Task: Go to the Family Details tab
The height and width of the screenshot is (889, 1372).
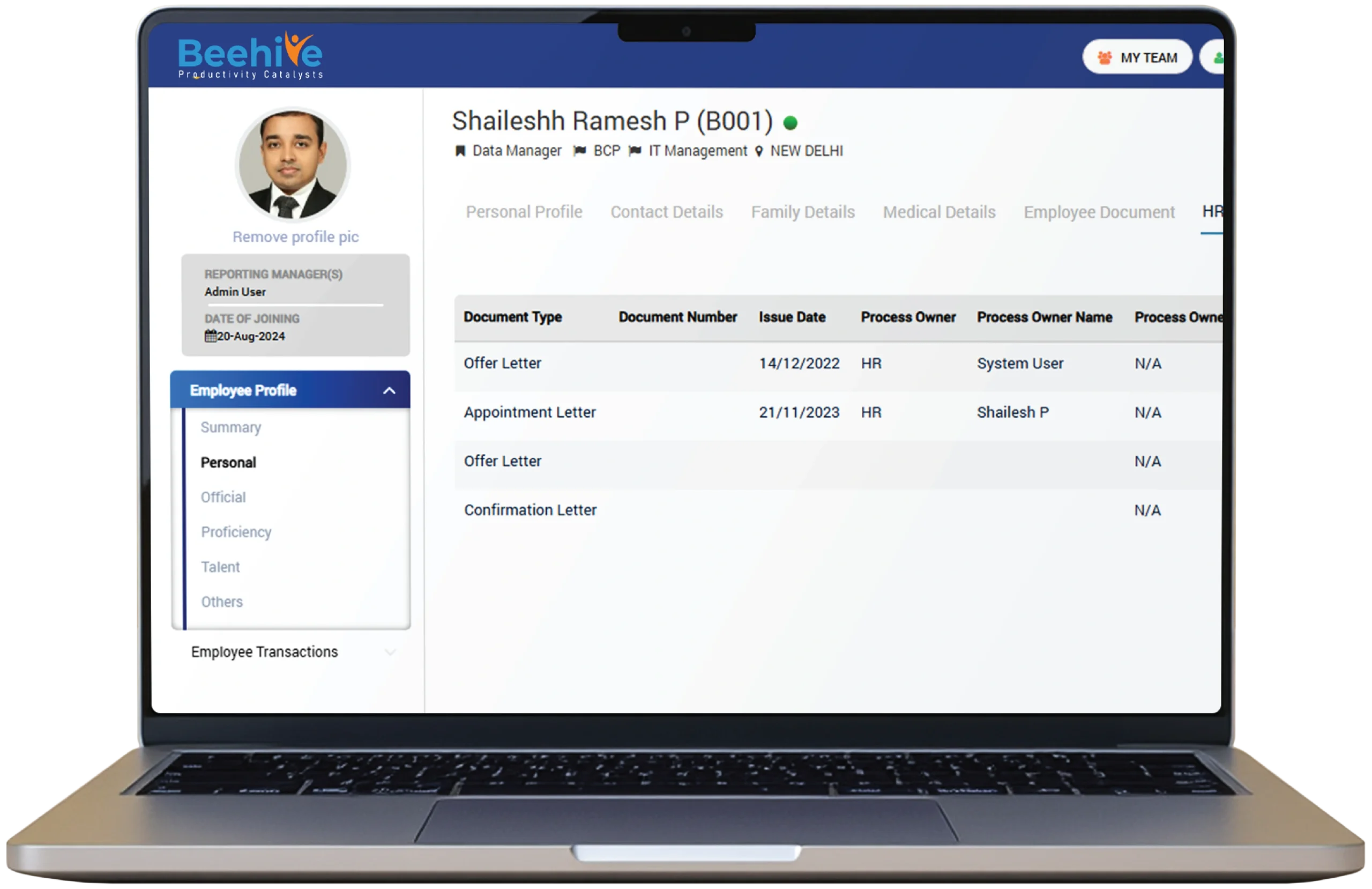Action: pos(802,212)
